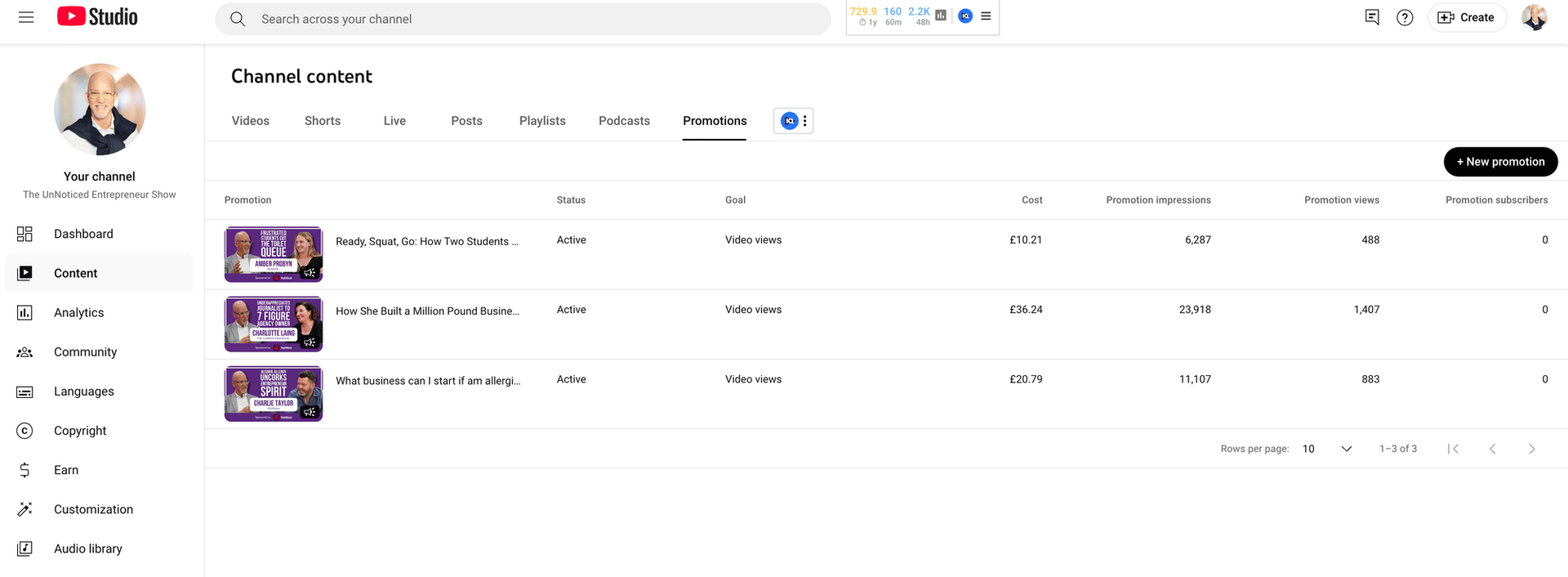The width and height of the screenshot is (1568, 577).
Task: Open the vidIQ three-dot options menu
Action: coord(804,121)
